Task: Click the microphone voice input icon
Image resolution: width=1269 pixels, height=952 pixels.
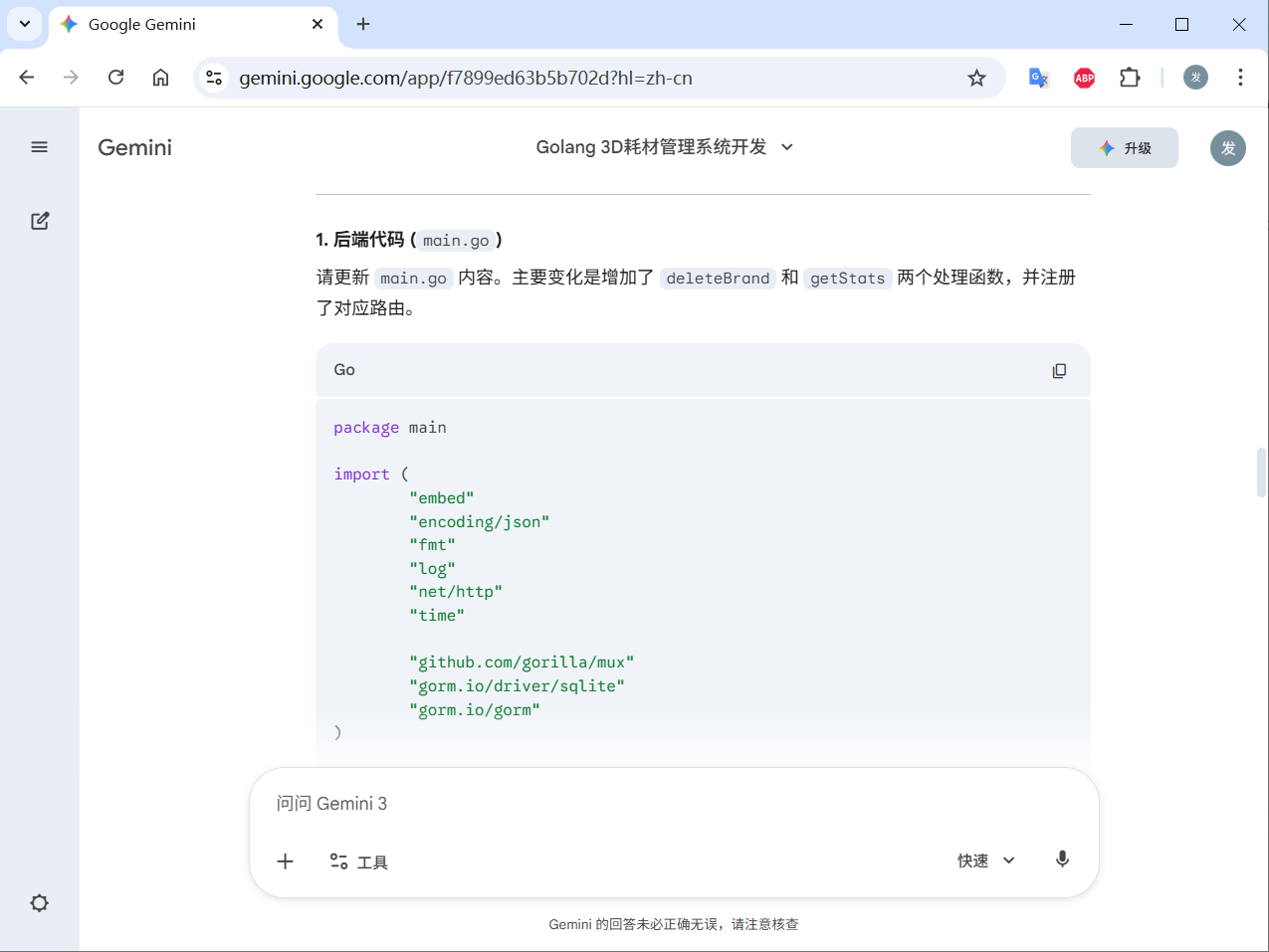Action: pos(1062,859)
